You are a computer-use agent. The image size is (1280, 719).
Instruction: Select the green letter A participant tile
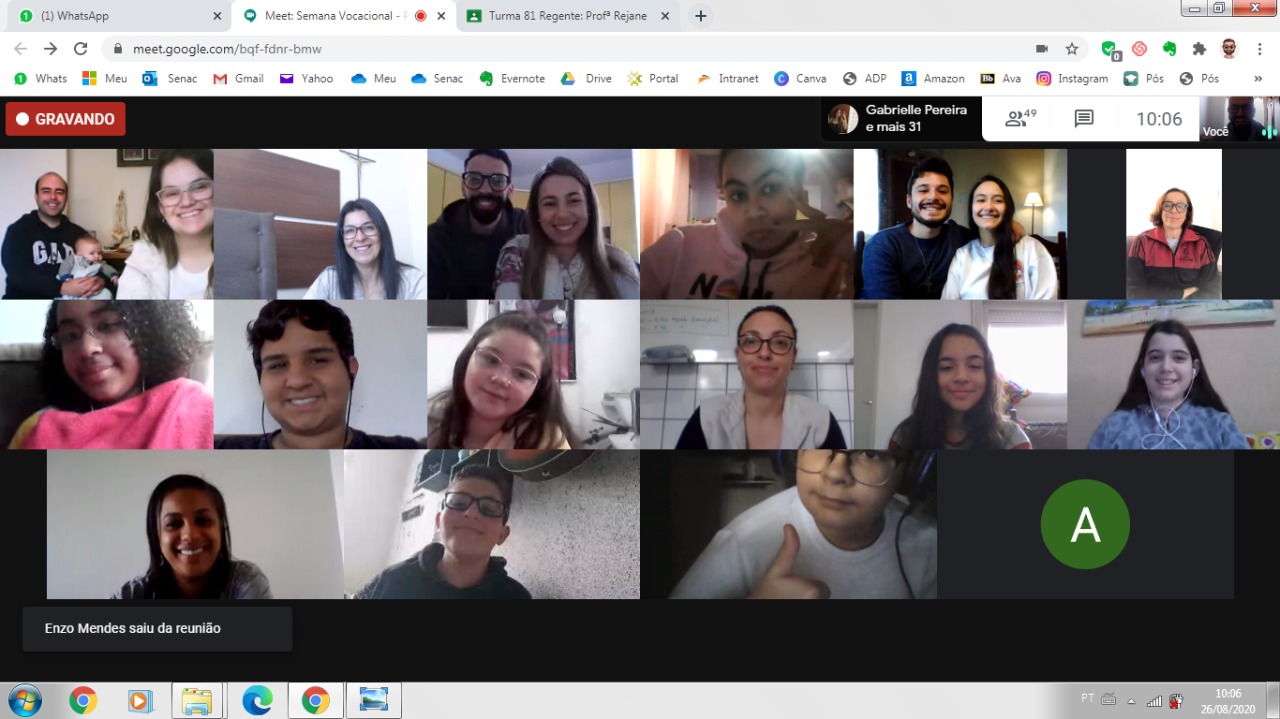click(1085, 525)
